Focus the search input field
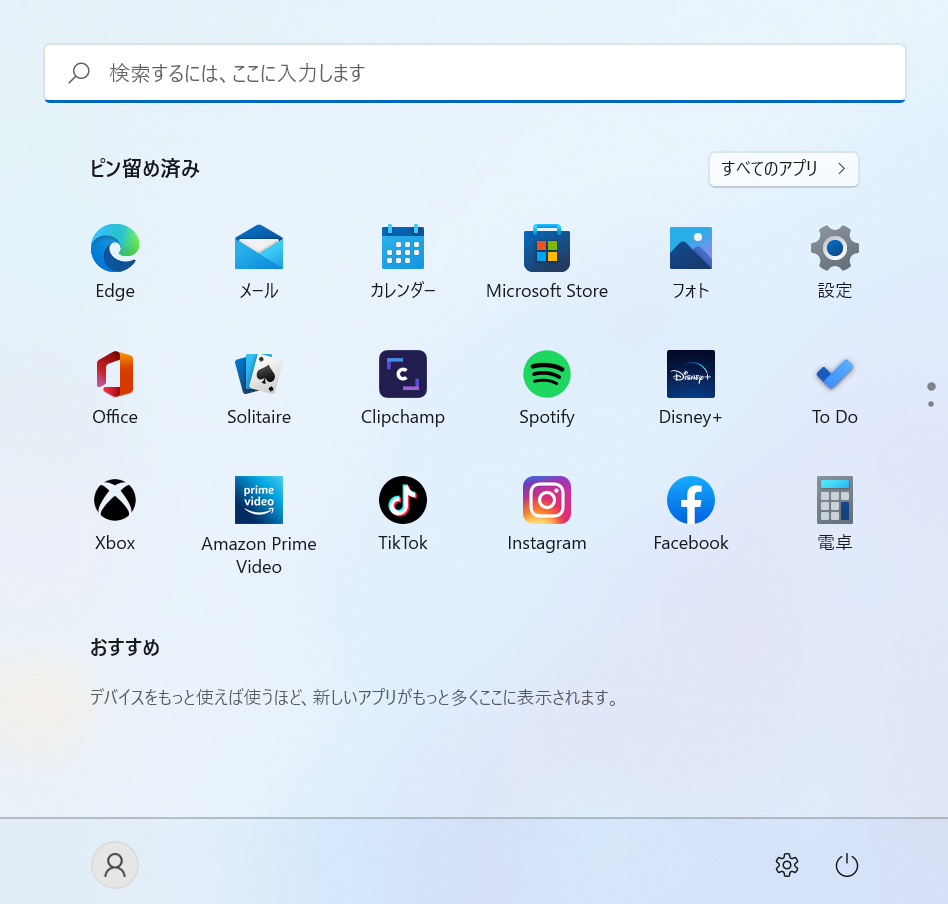This screenshot has width=948, height=904. (x=475, y=73)
